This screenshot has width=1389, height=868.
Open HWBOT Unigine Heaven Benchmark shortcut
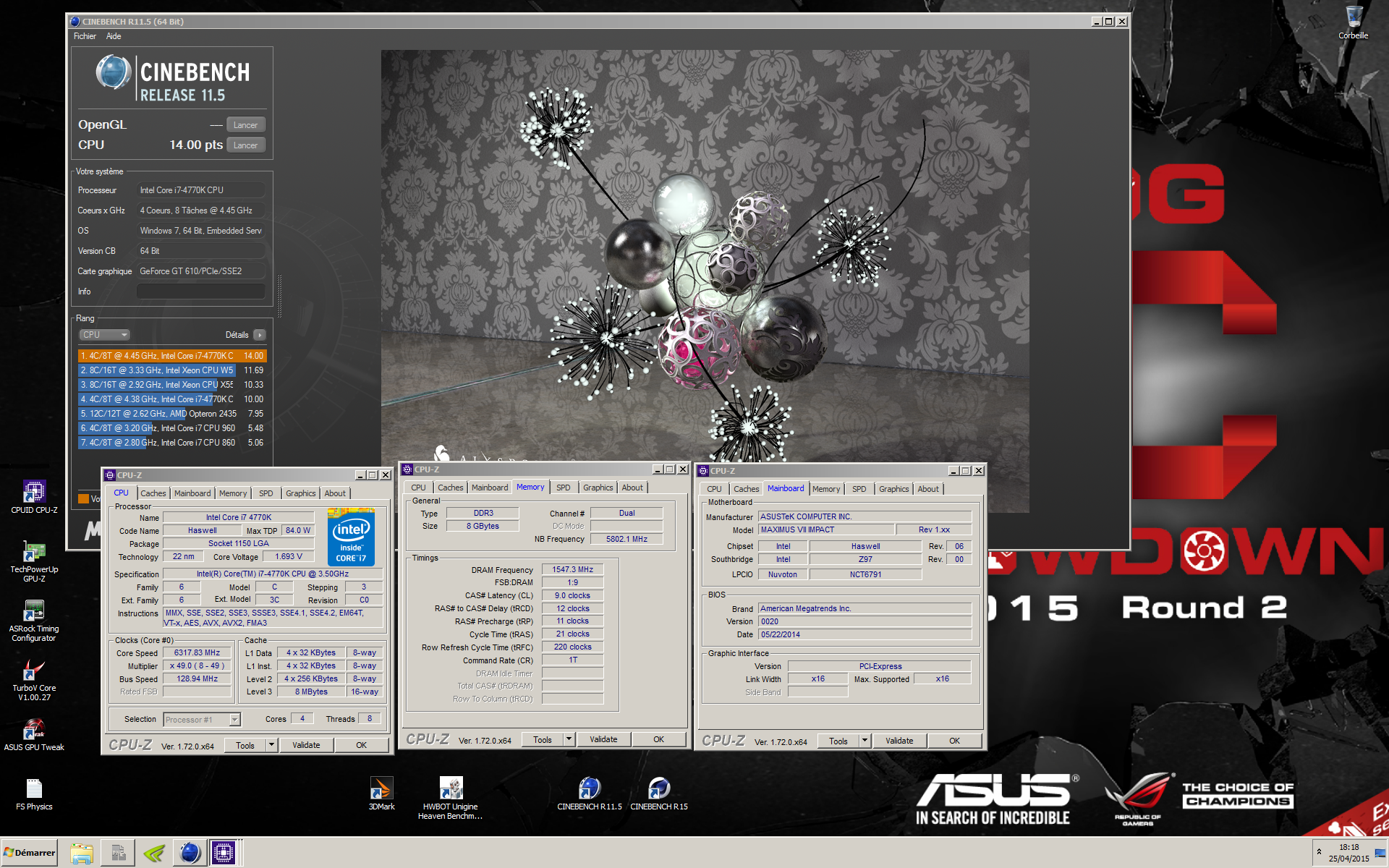(x=450, y=799)
